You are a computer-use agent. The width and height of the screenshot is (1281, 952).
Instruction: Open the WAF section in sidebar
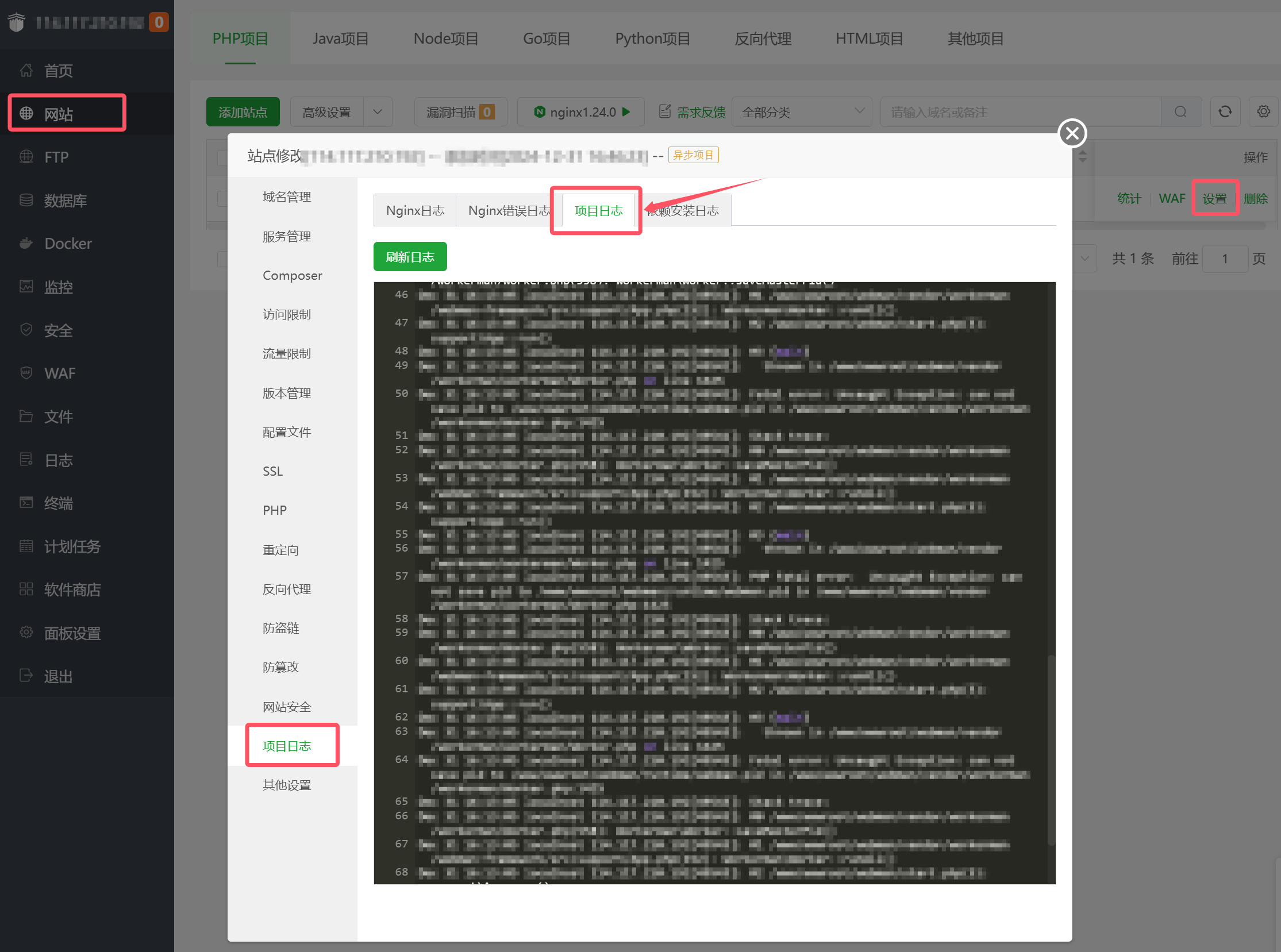[x=60, y=373]
